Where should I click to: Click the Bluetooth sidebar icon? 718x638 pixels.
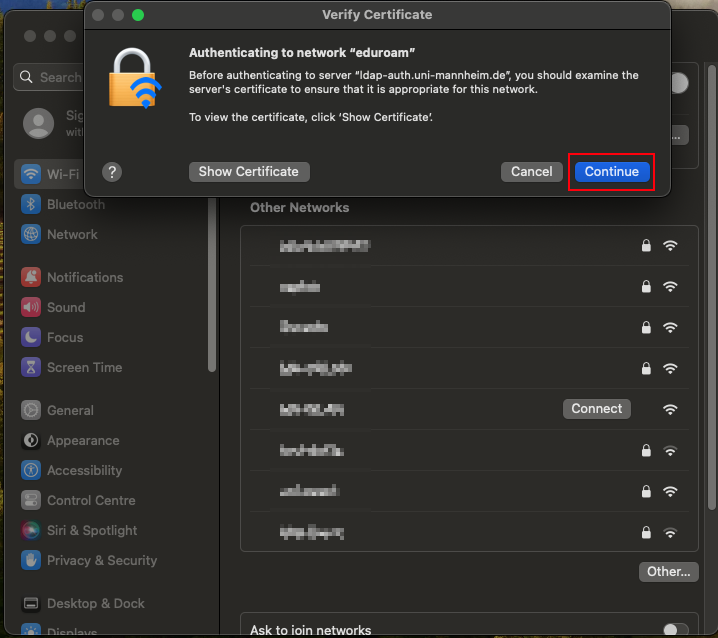(31, 204)
